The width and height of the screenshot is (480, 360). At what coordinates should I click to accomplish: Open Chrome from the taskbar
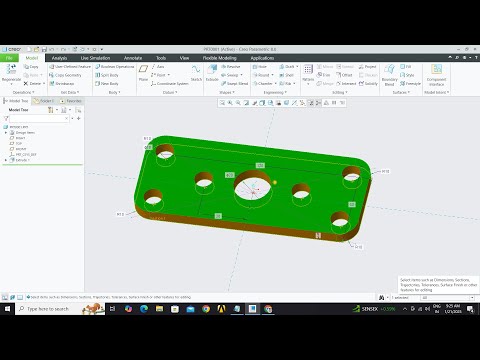click(206, 309)
